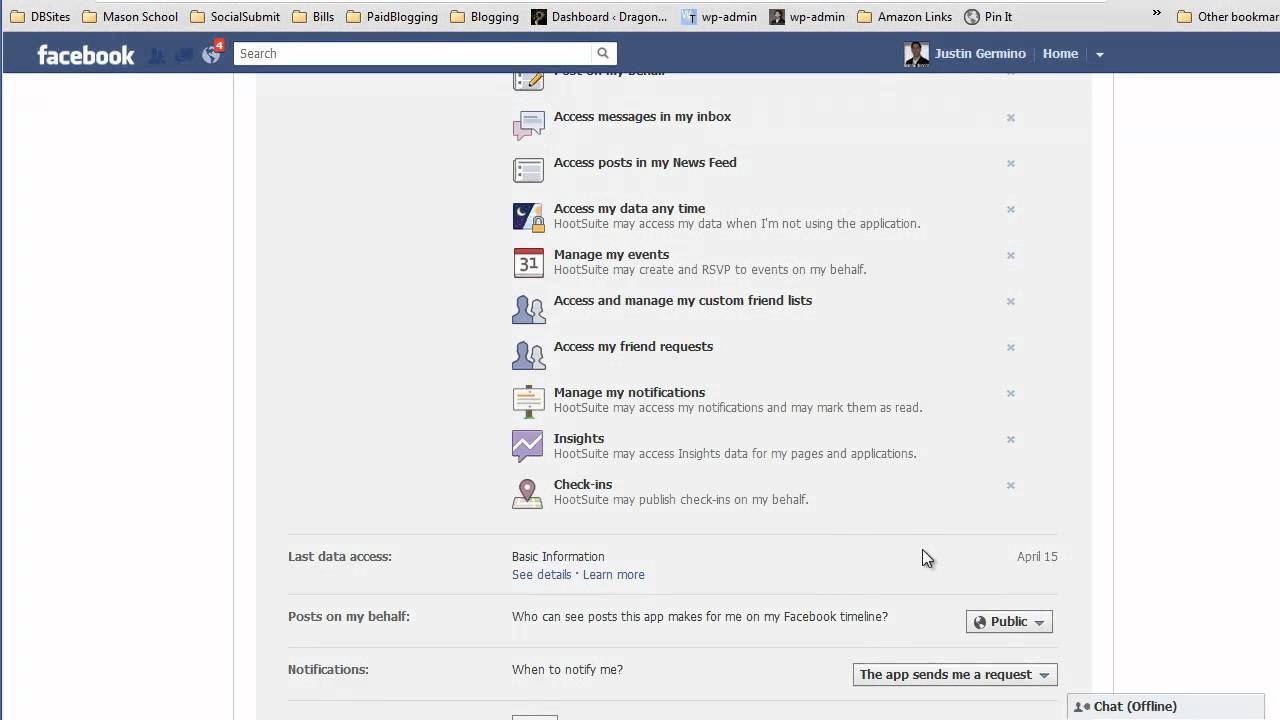Open the Chat (Offline) bar

(1166, 707)
